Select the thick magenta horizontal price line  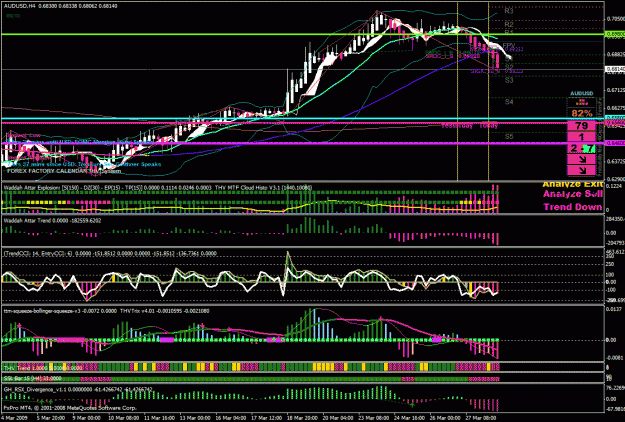pyautogui.click(x=303, y=143)
